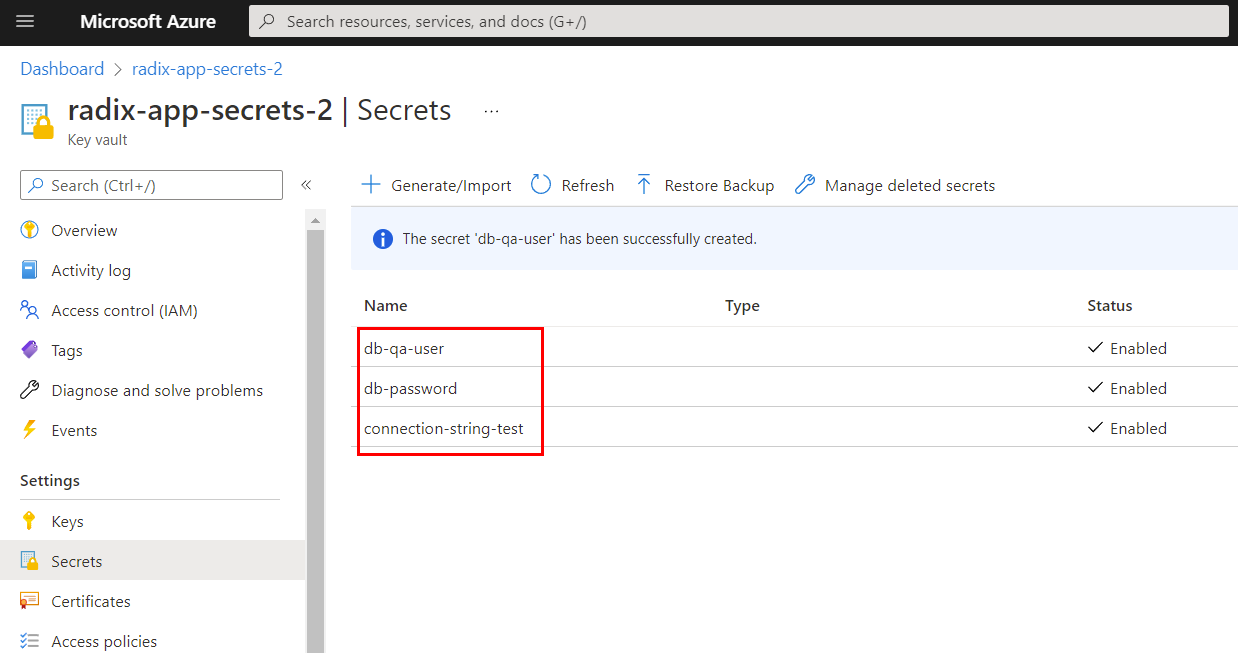Open Manage deleted secrets

894,185
